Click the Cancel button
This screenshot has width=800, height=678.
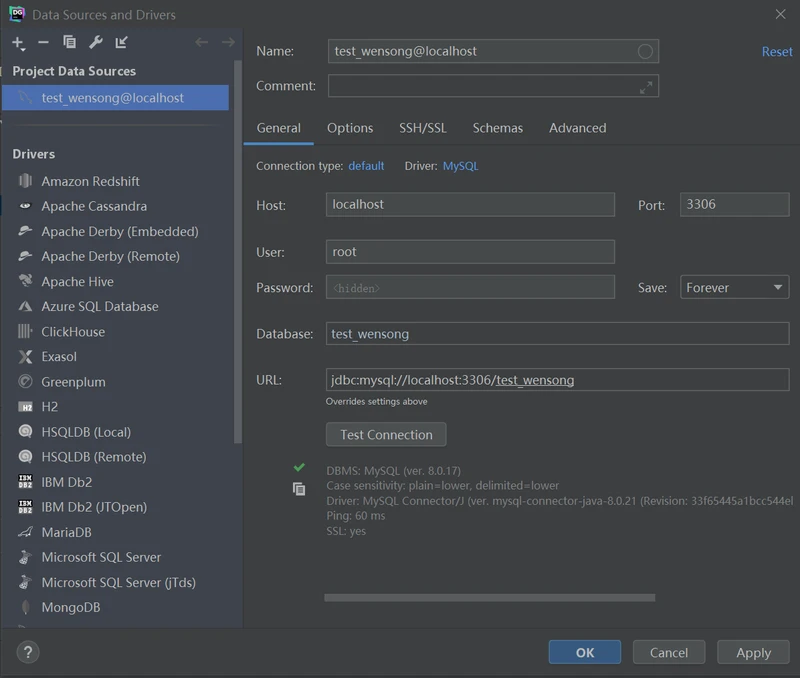tap(669, 652)
